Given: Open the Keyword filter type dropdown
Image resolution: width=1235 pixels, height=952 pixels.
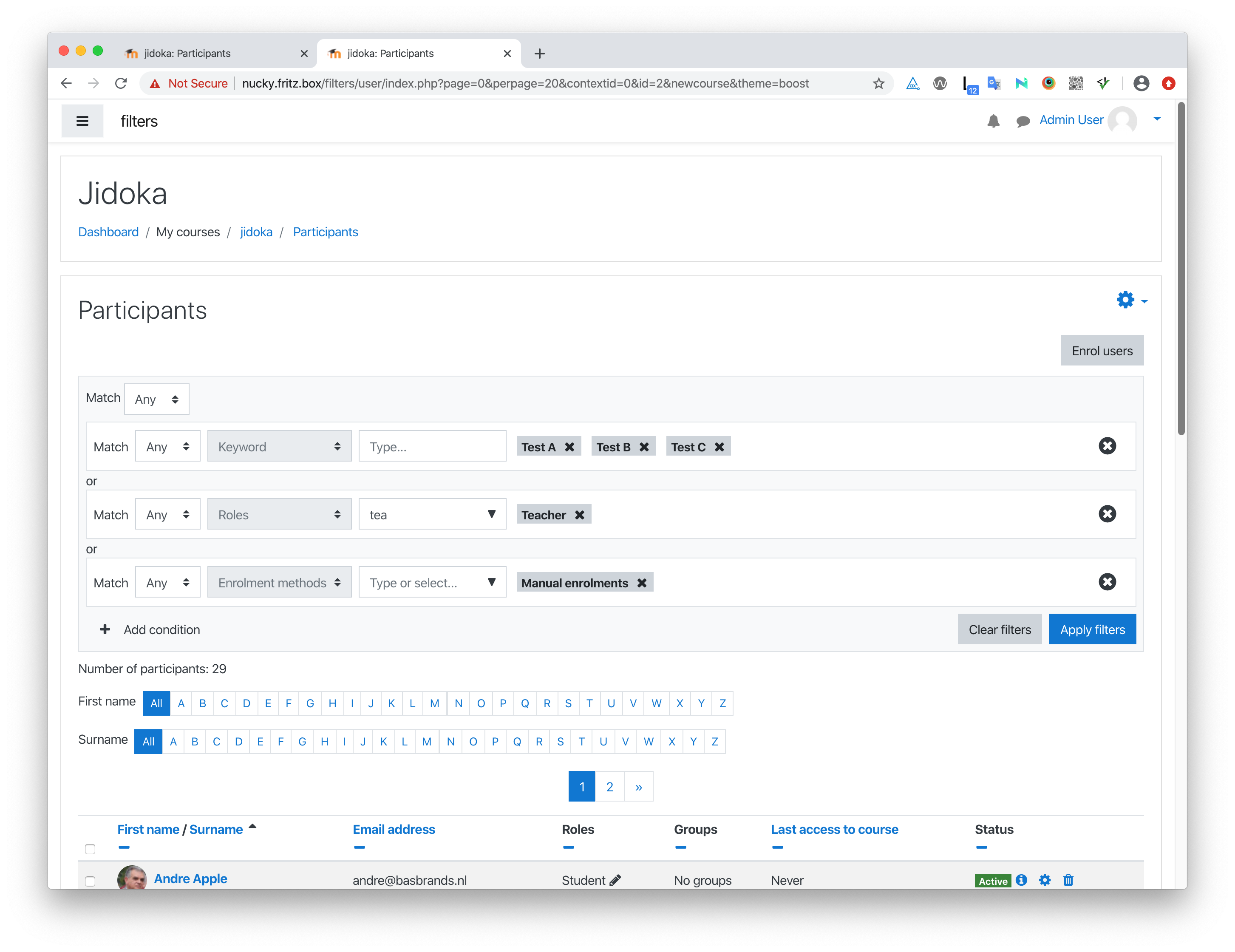Looking at the screenshot, I should [279, 446].
